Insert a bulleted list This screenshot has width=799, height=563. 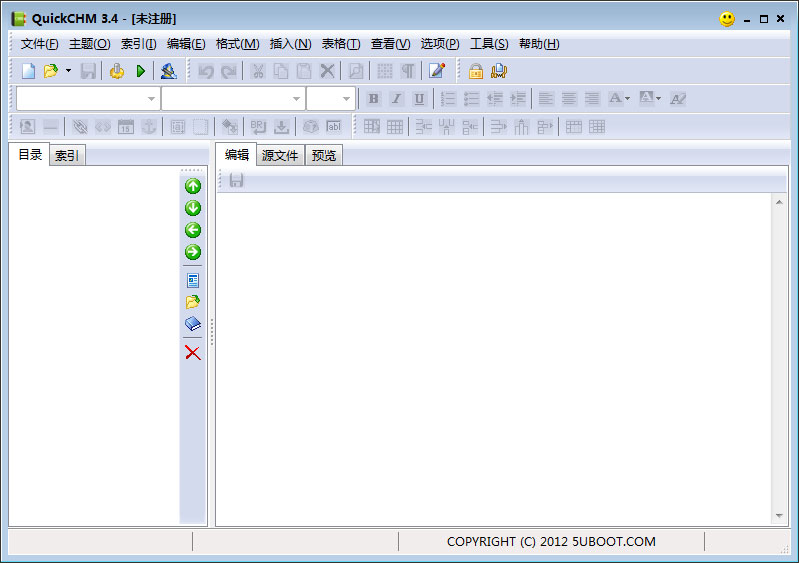pyautogui.click(x=471, y=99)
